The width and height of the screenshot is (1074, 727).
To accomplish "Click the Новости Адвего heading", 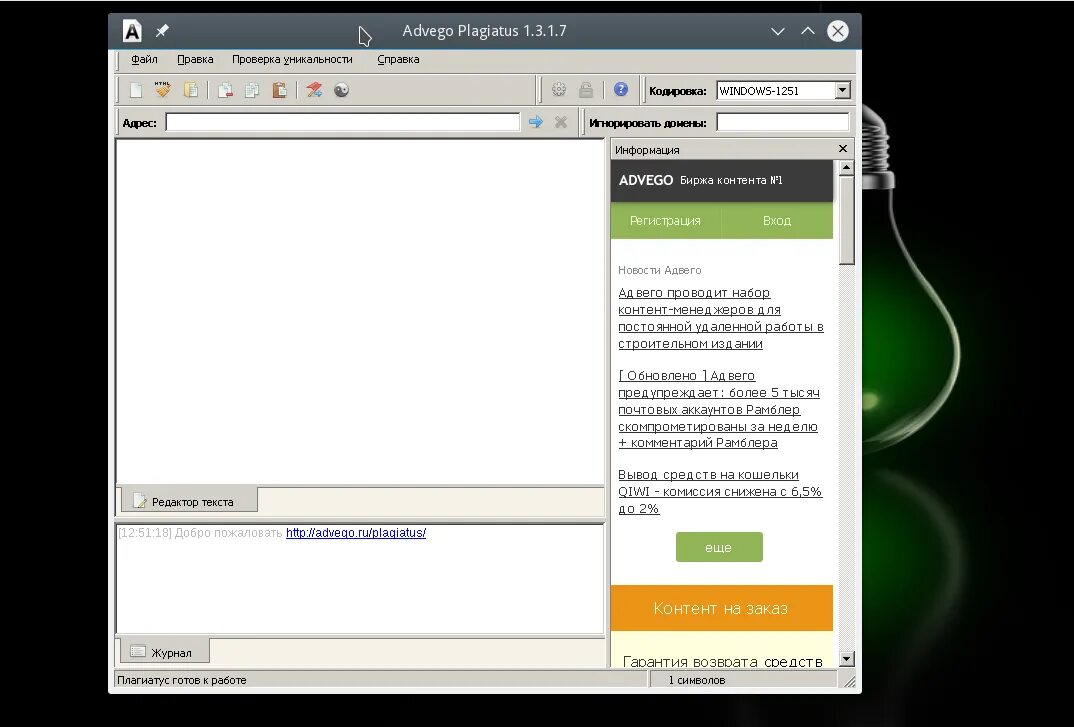I will pos(660,270).
